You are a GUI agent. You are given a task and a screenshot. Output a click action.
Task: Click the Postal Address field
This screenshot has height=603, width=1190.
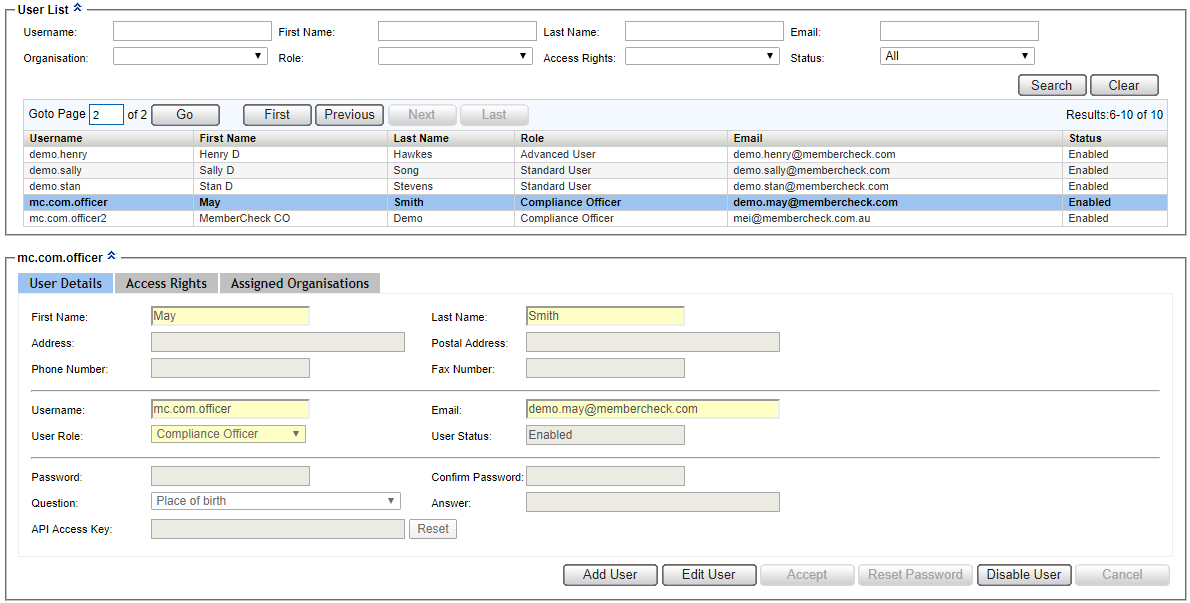click(653, 342)
